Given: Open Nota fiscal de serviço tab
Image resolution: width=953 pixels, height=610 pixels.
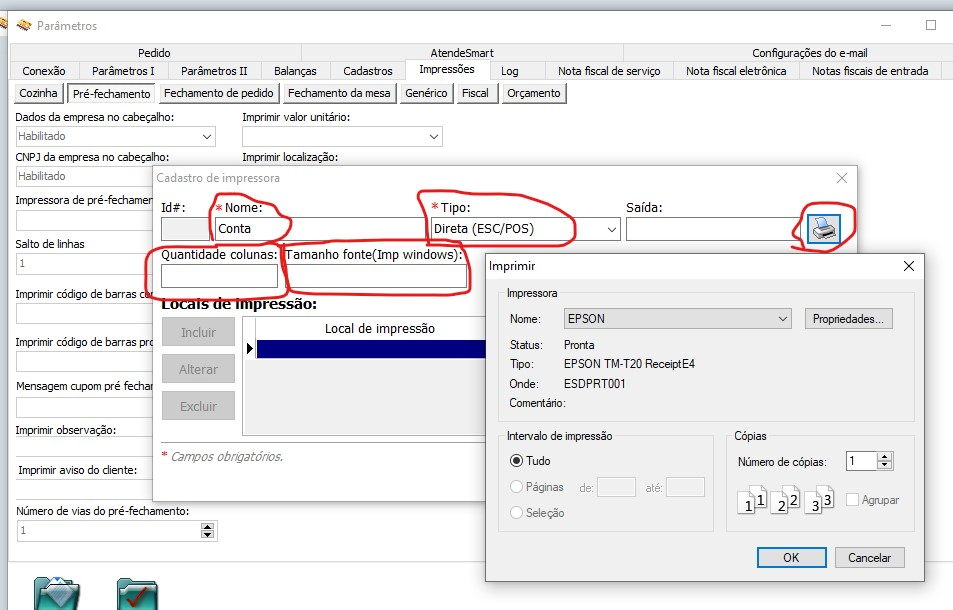Looking at the screenshot, I should (x=609, y=71).
